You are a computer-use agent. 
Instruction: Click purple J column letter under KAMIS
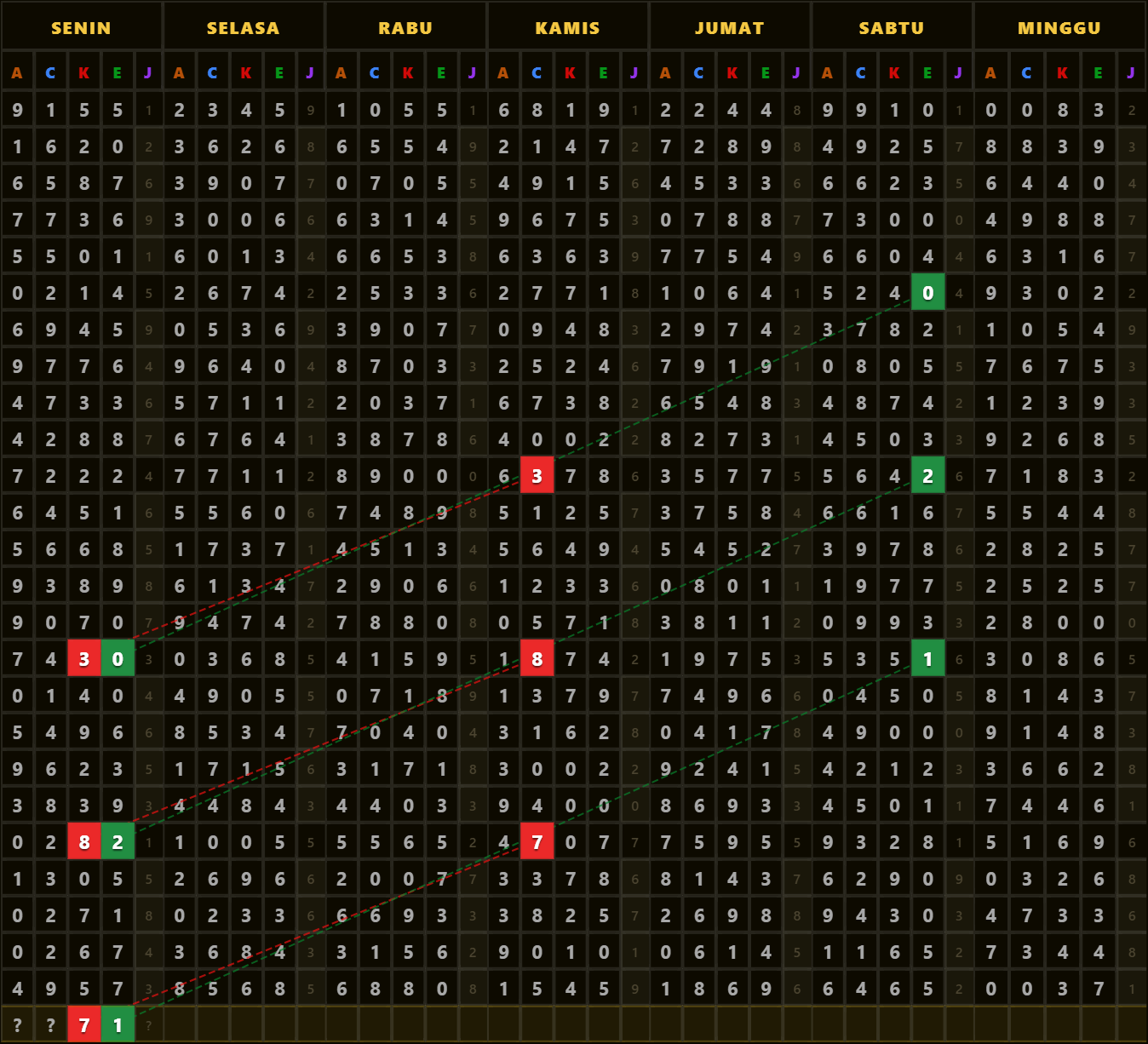(x=634, y=73)
